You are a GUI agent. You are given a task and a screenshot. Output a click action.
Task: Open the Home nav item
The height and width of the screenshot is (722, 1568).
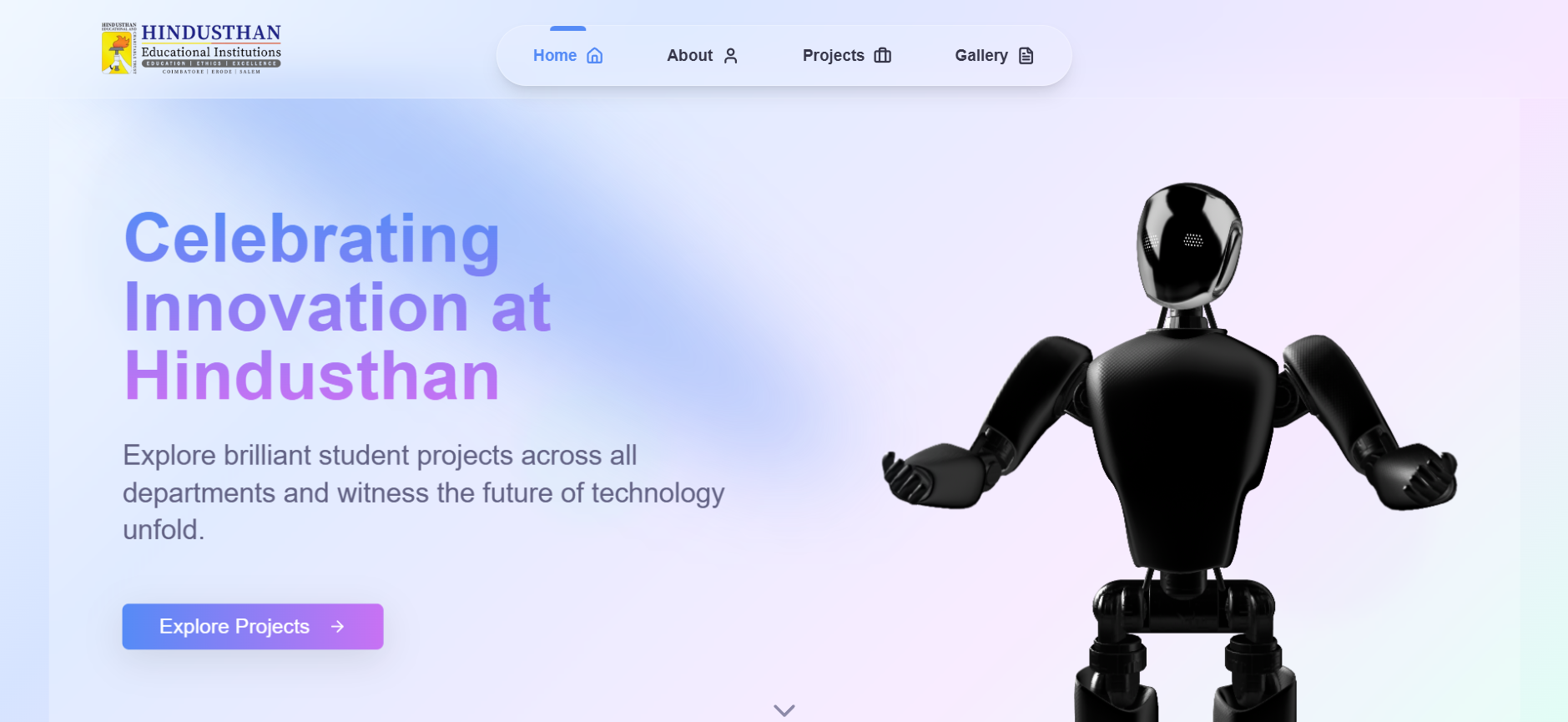(x=567, y=56)
